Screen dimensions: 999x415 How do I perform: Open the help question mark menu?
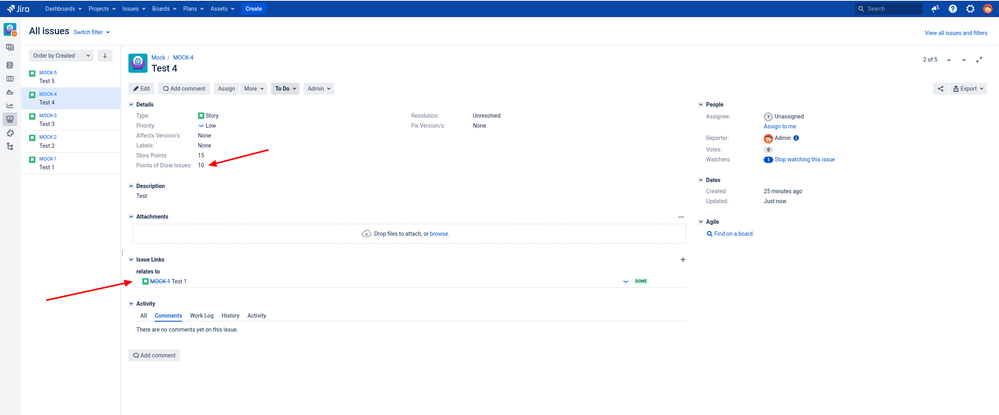pos(952,9)
